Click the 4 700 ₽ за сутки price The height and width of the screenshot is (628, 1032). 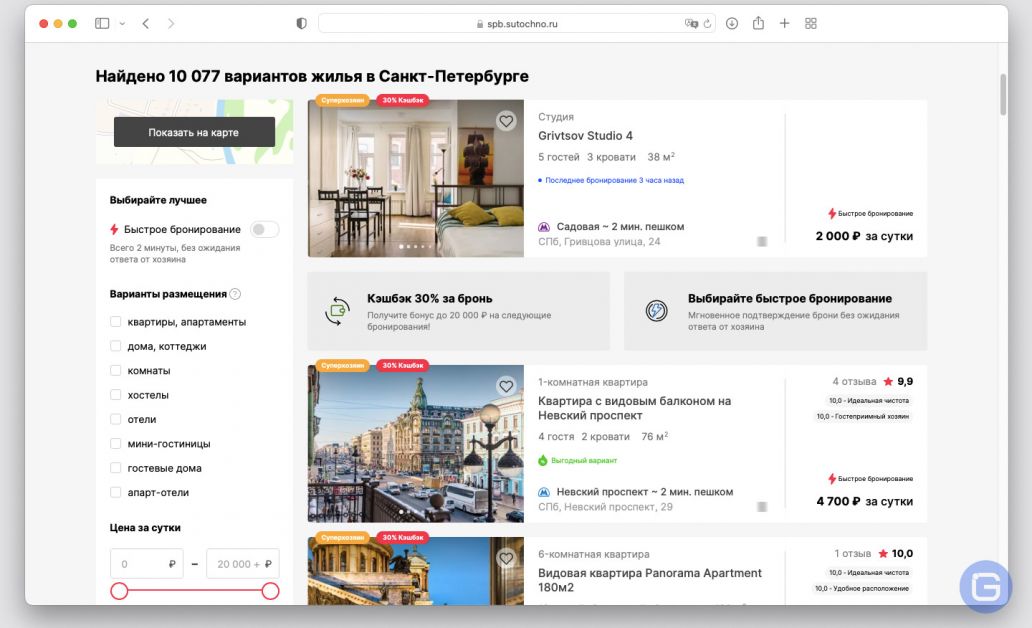pyautogui.click(x=864, y=502)
